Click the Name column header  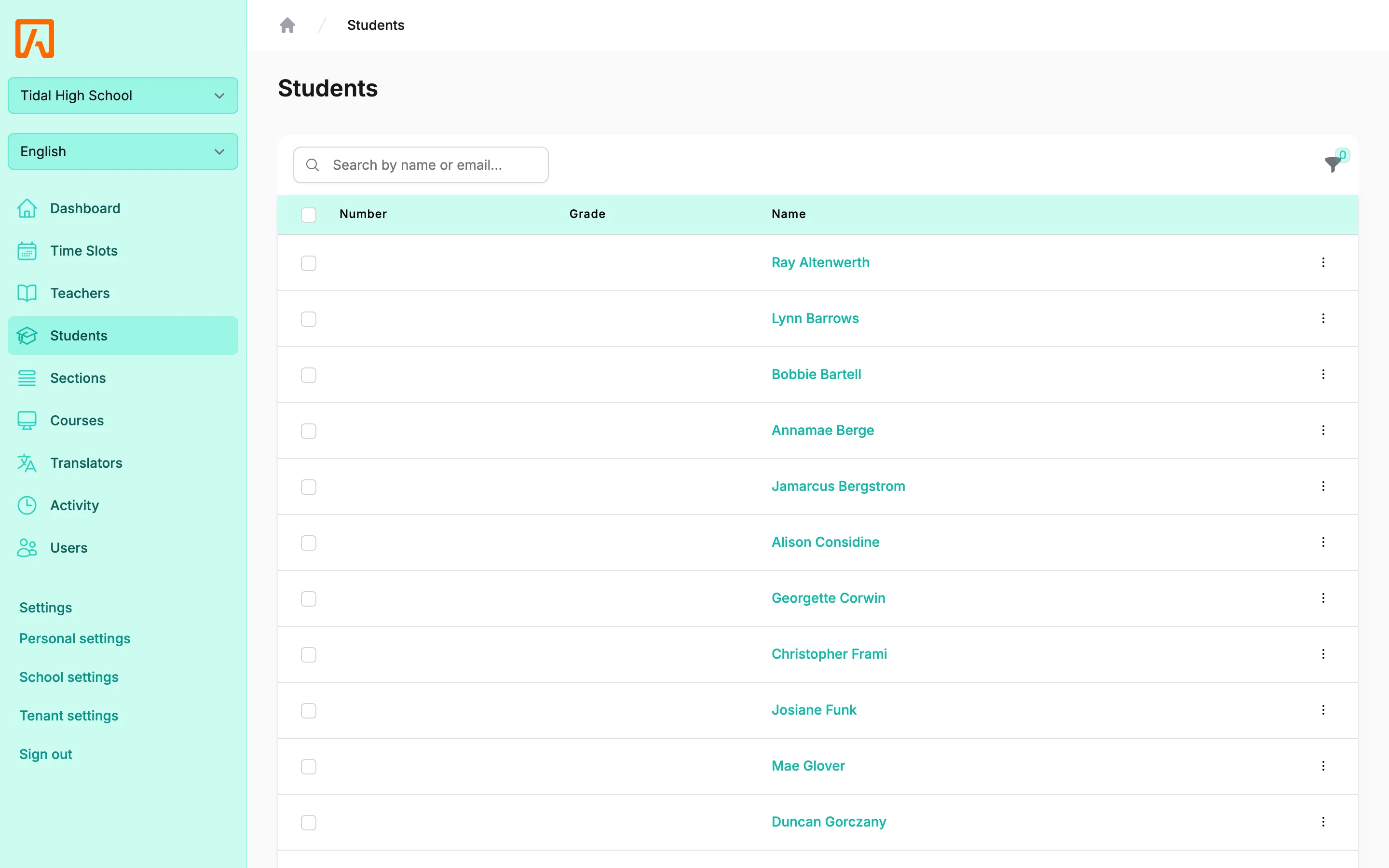[789, 214]
